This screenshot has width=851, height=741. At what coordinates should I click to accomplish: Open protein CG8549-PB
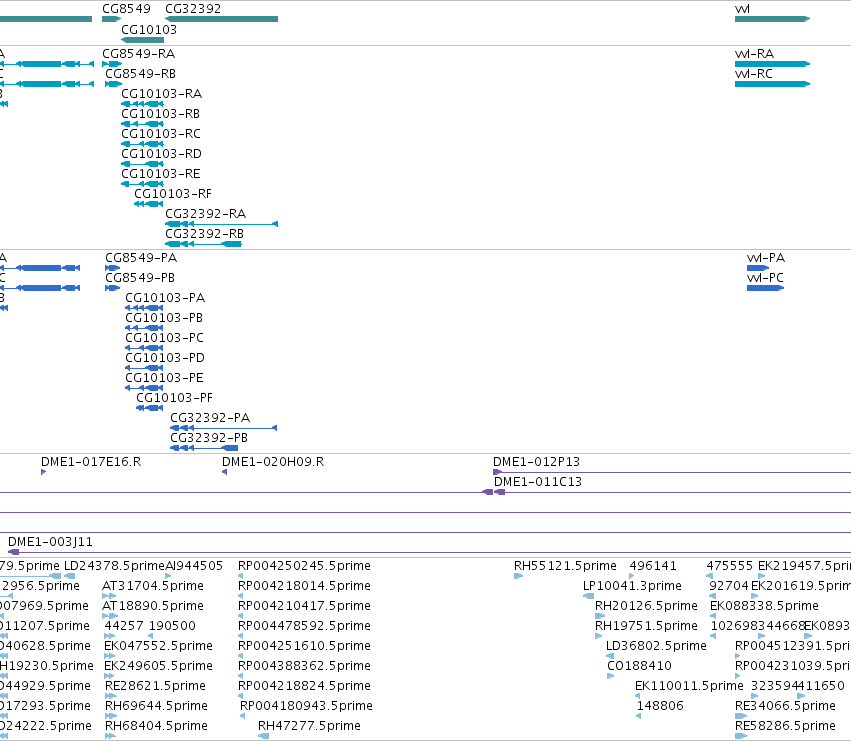click(x=139, y=278)
